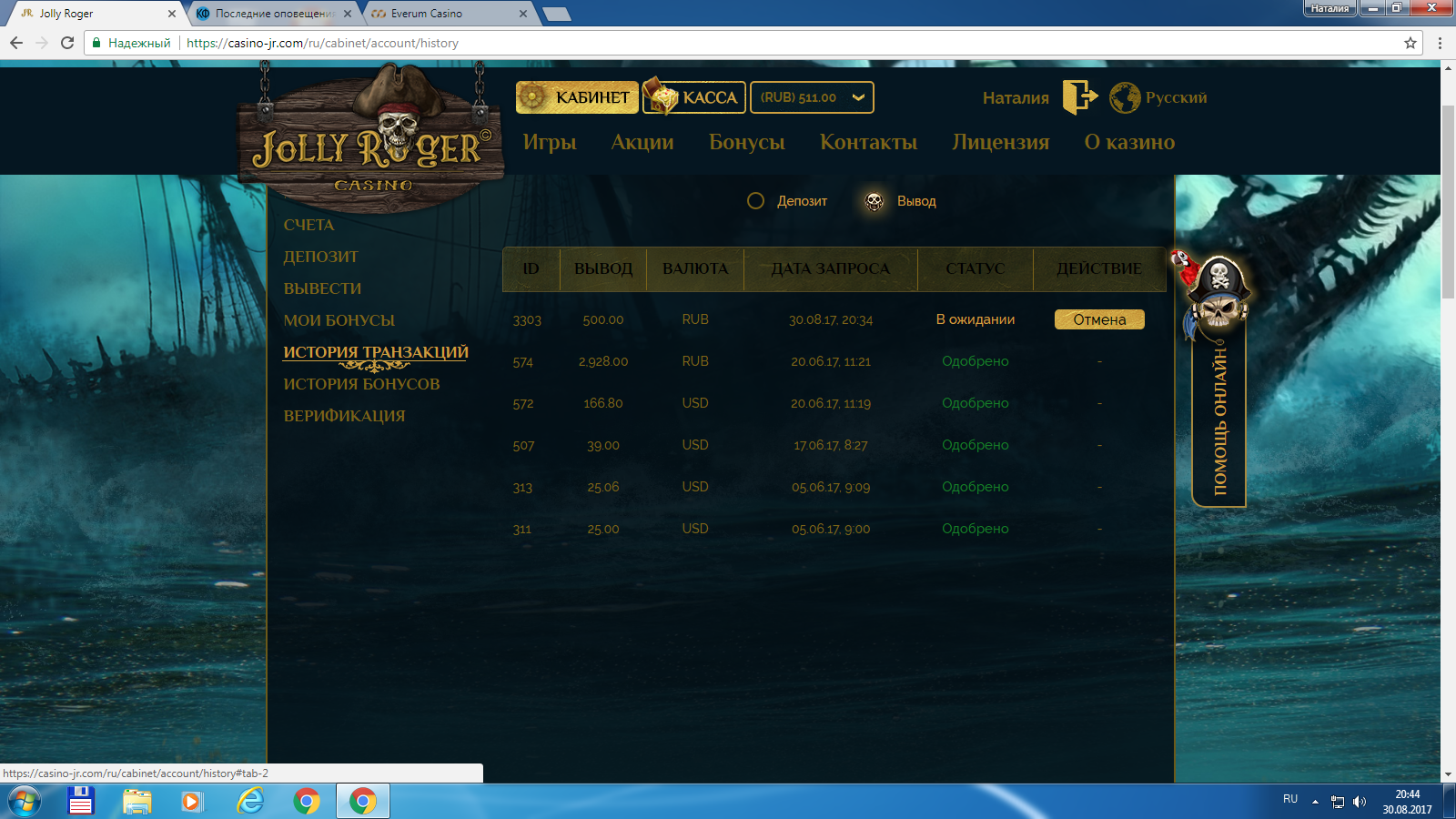Viewport: 1456px width, 819px height.
Task: Click the transaction ID 311
Action: point(522,529)
